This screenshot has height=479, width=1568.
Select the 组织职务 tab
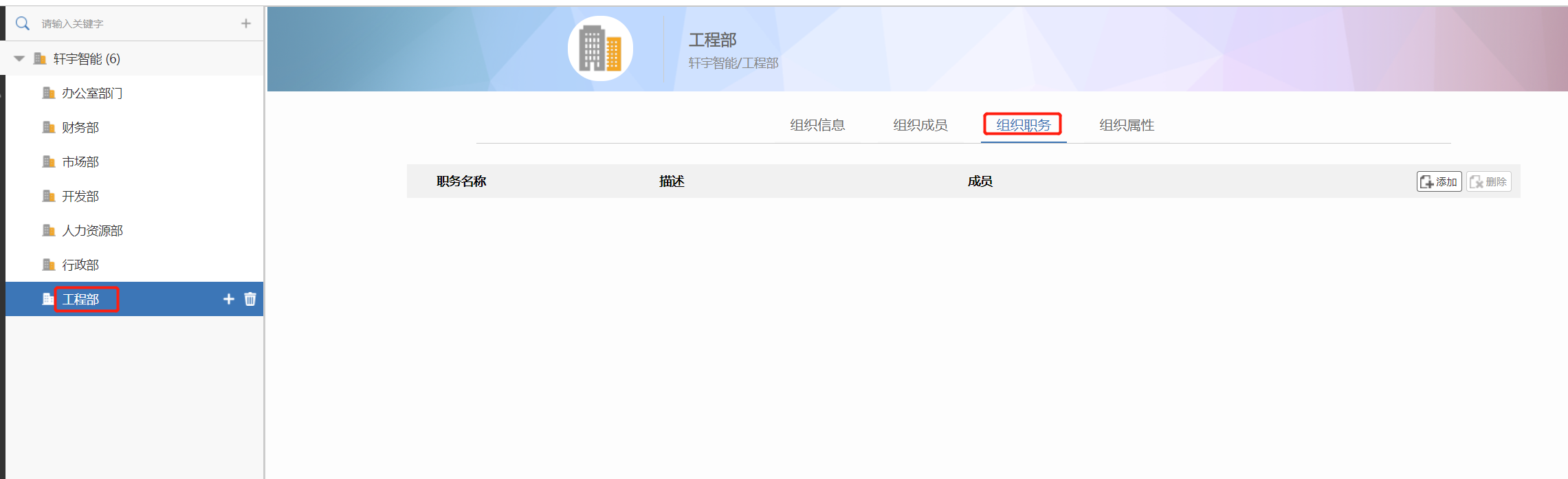pyautogui.click(x=1023, y=125)
